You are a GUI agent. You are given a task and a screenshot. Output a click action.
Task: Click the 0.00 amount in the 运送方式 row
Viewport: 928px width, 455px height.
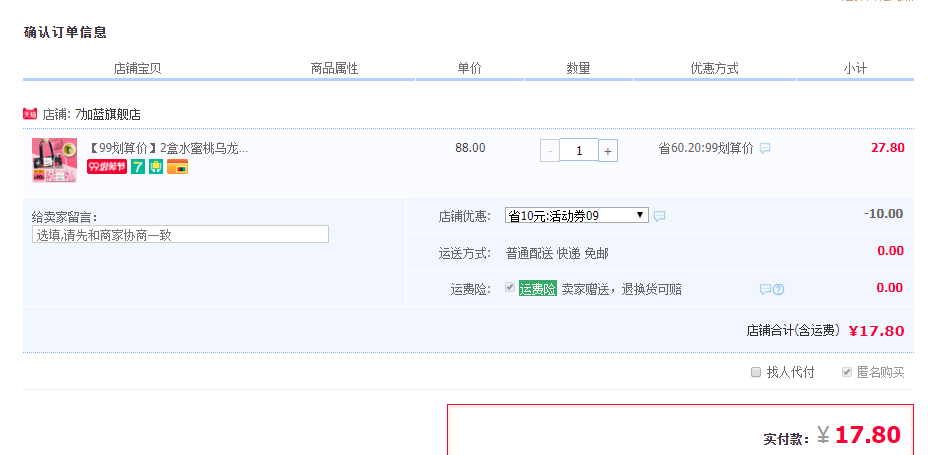pos(890,251)
